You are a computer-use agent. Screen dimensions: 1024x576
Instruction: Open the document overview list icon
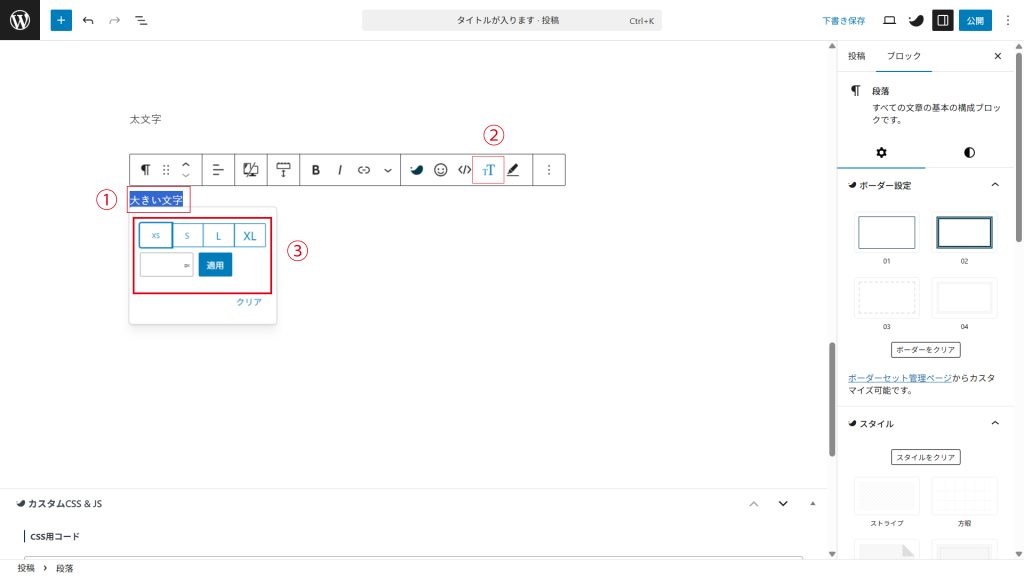(x=140, y=20)
